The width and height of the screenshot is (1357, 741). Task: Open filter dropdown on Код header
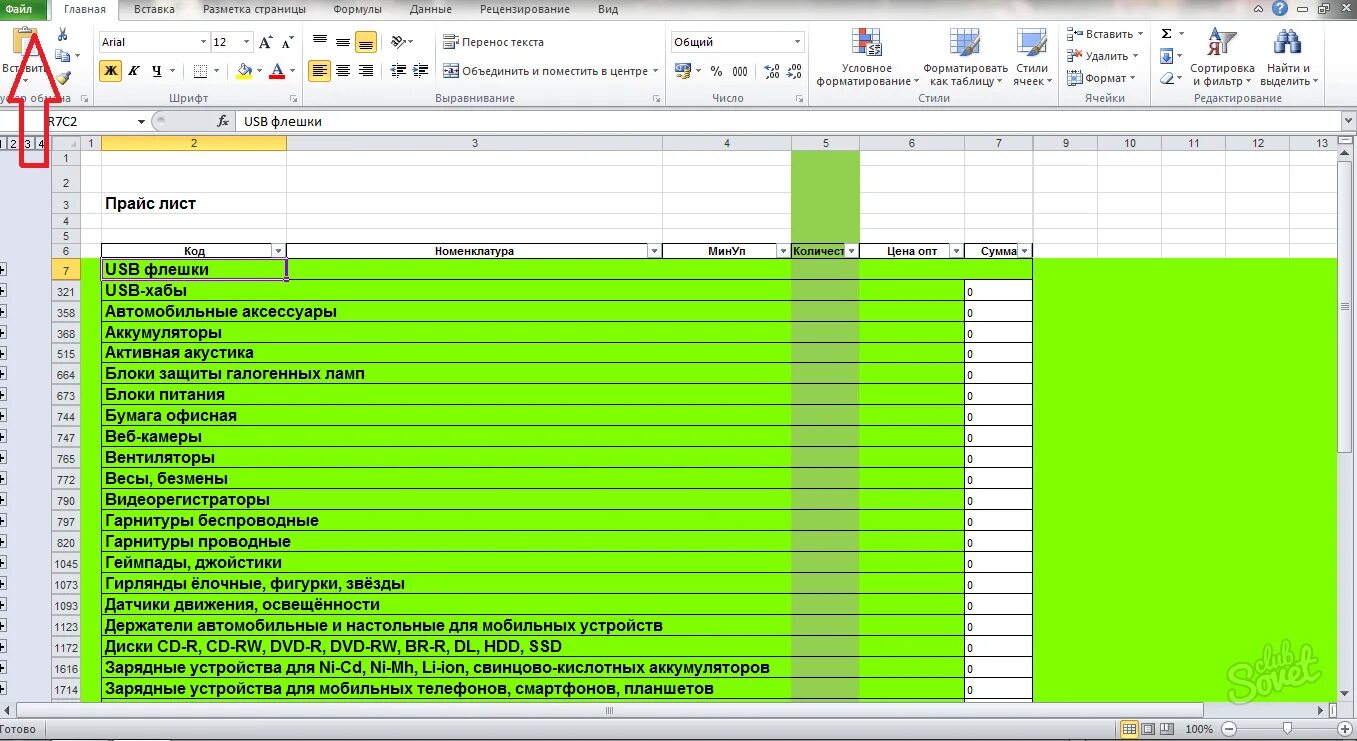click(278, 251)
